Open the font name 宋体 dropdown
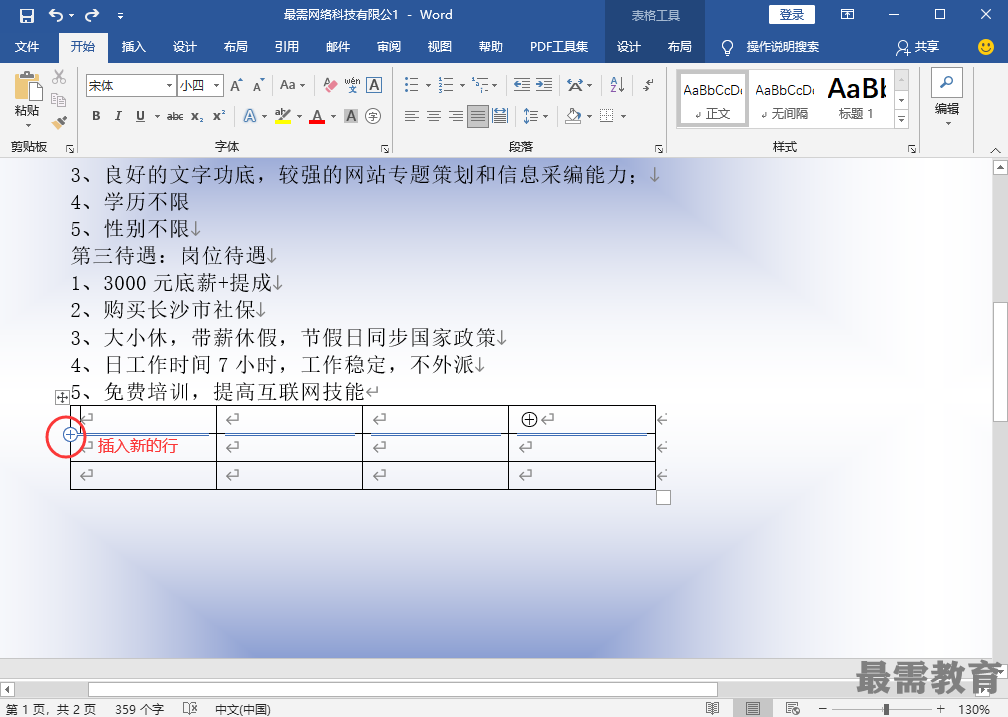Screen dimensions: 1008x717 pyautogui.click(x=169, y=85)
